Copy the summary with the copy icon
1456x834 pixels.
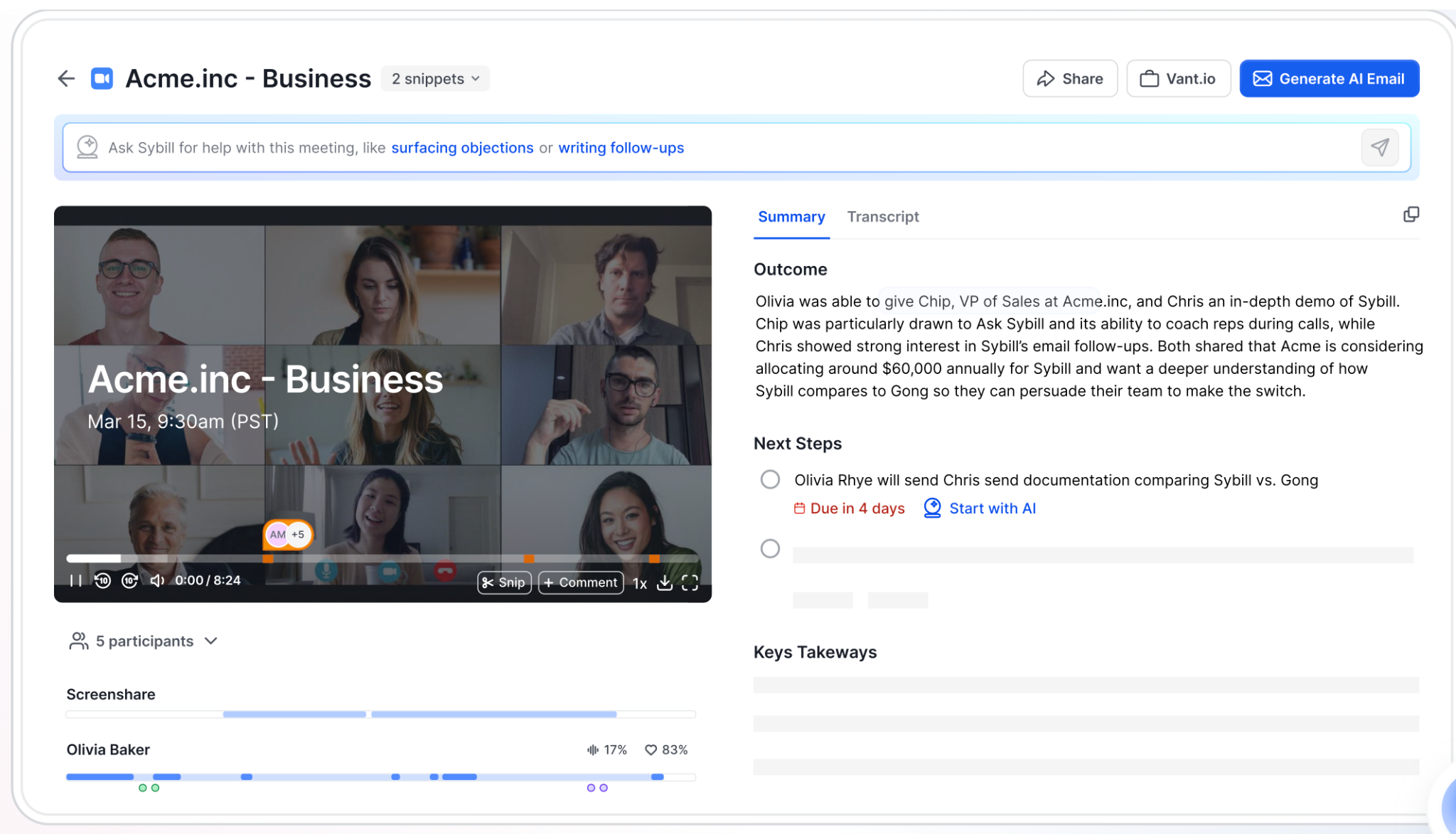[1410, 215]
